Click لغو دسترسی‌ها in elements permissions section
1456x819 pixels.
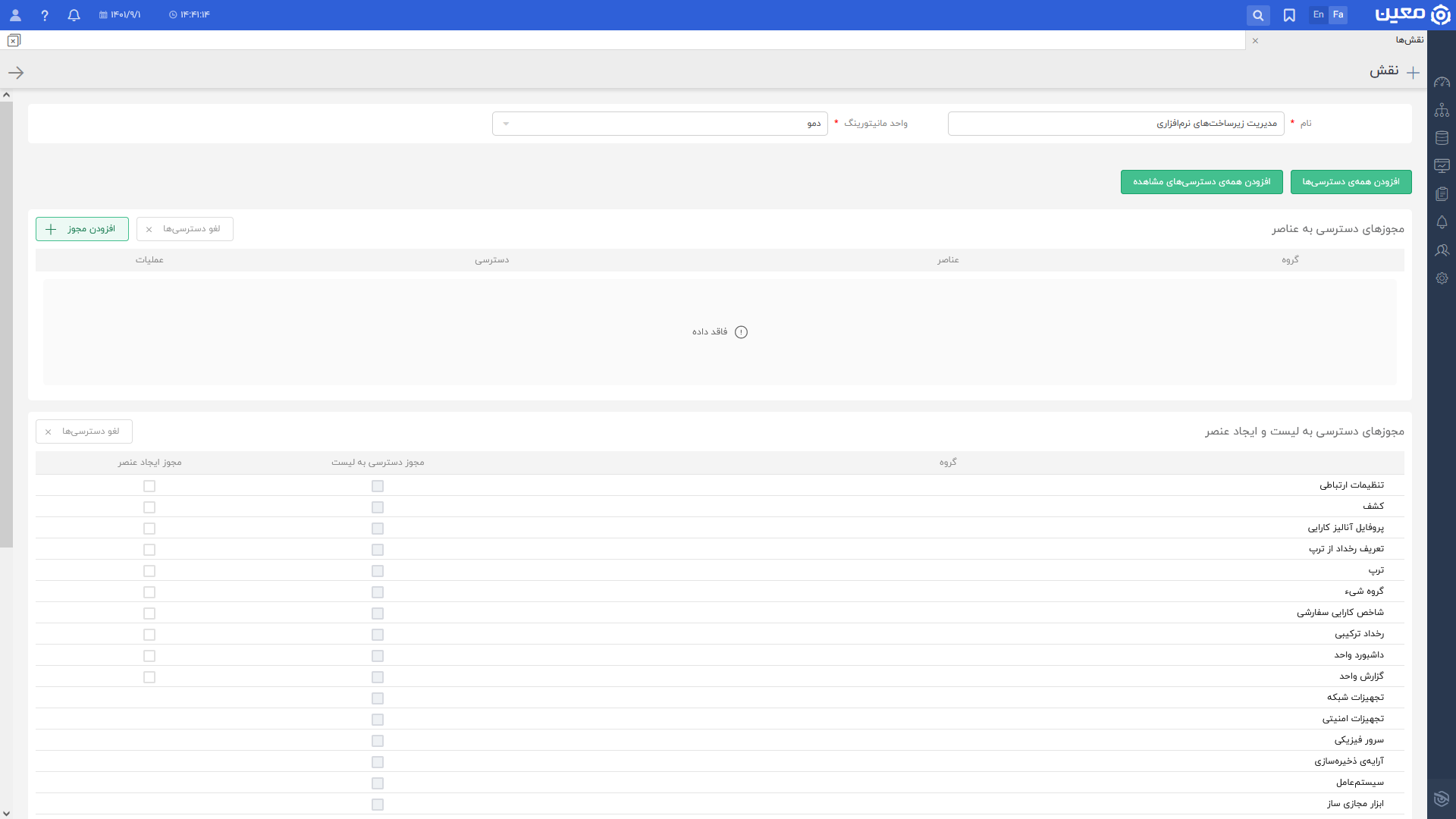tap(185, 229)
